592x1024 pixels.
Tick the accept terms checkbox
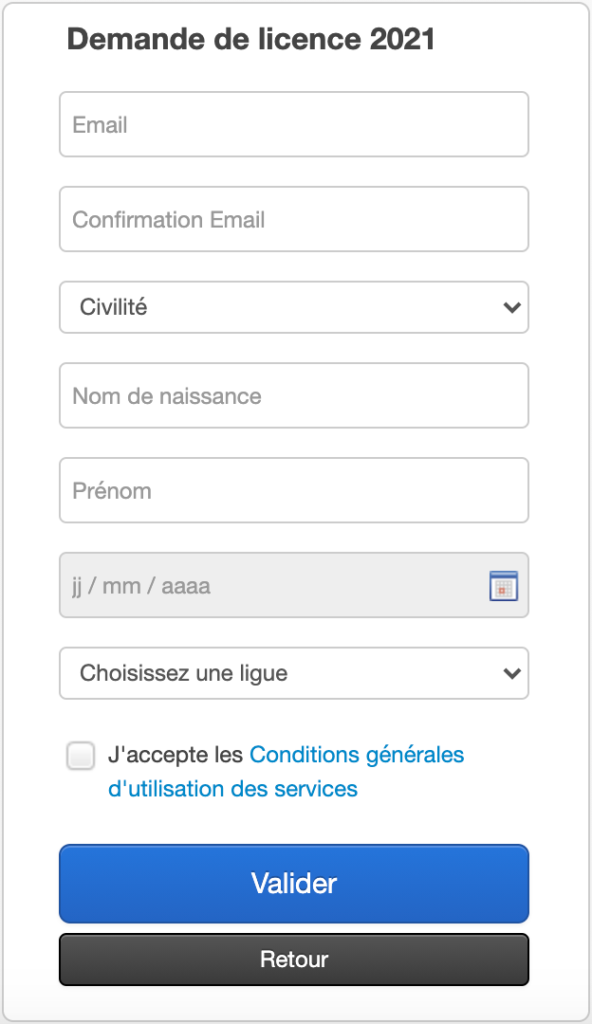(x=80, y=756)
